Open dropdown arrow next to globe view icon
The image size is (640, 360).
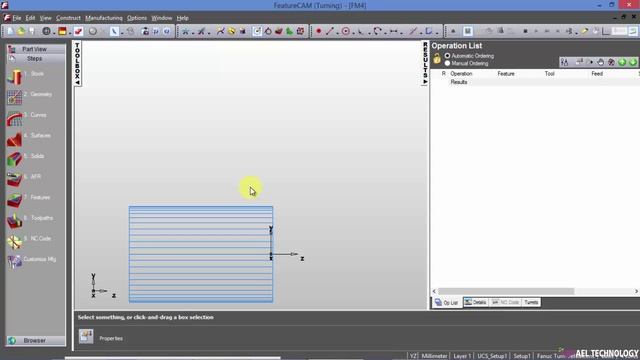click(53, 32)
